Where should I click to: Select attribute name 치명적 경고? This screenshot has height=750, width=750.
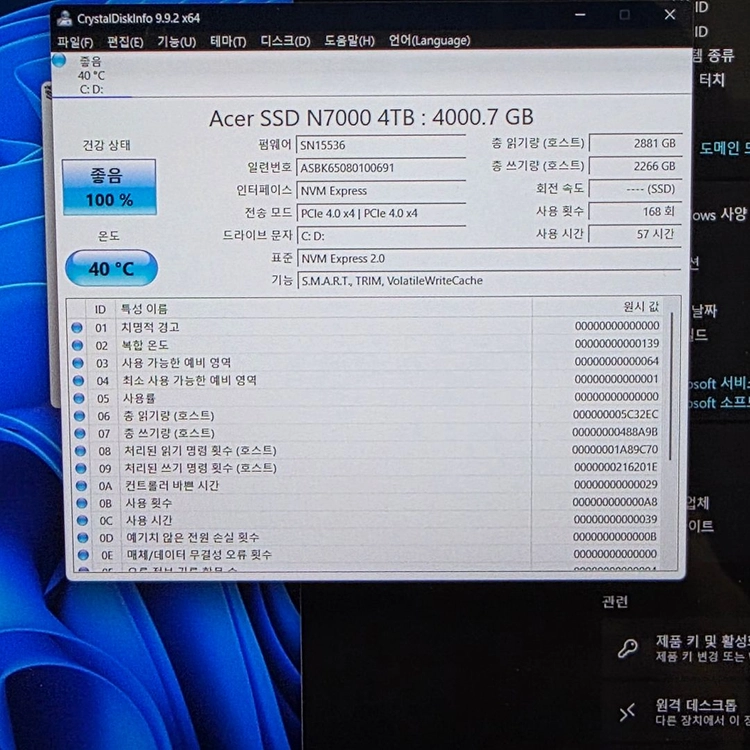(150, 327)
